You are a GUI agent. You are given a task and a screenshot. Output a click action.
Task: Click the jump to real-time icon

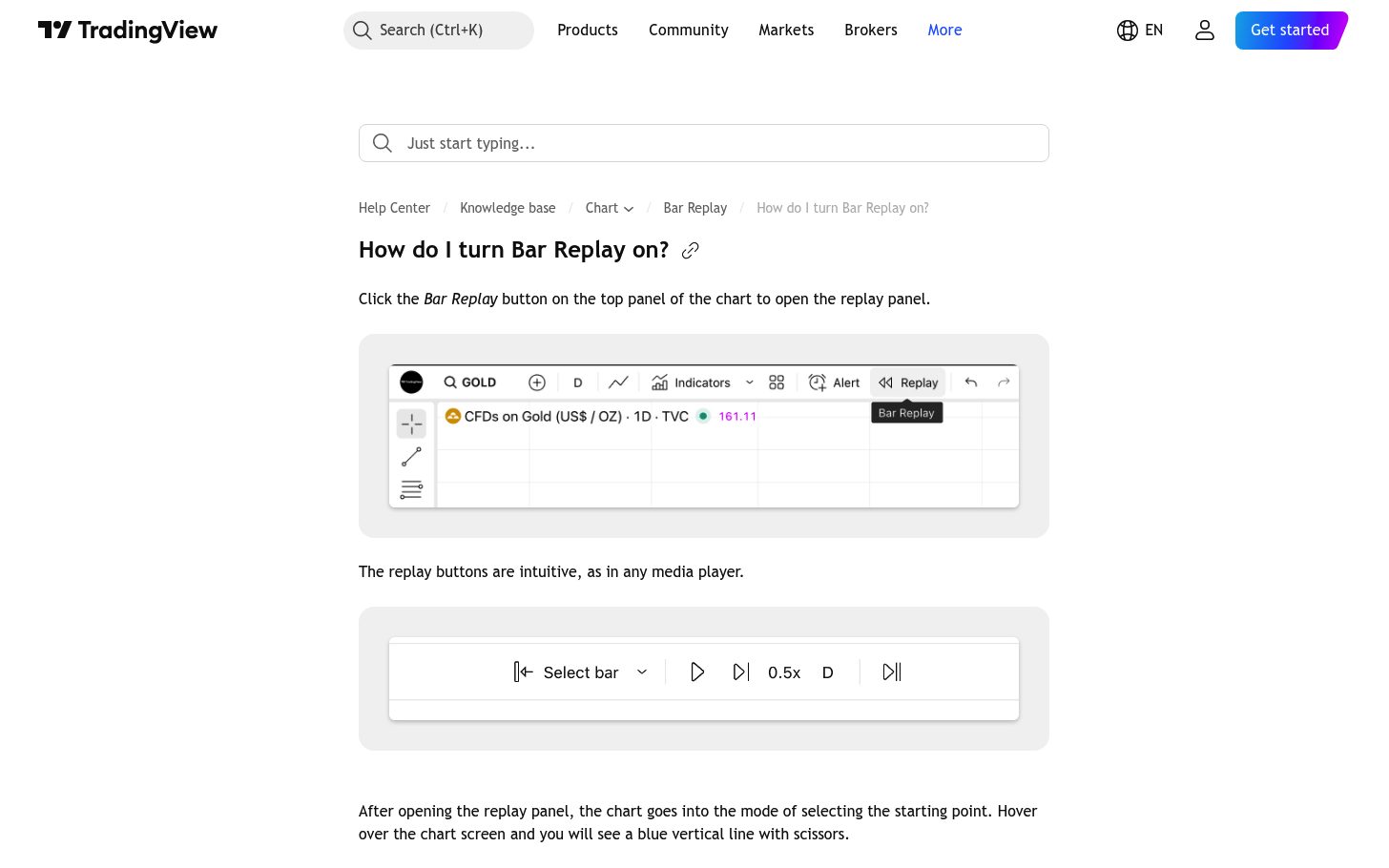[x=892, y=672]
